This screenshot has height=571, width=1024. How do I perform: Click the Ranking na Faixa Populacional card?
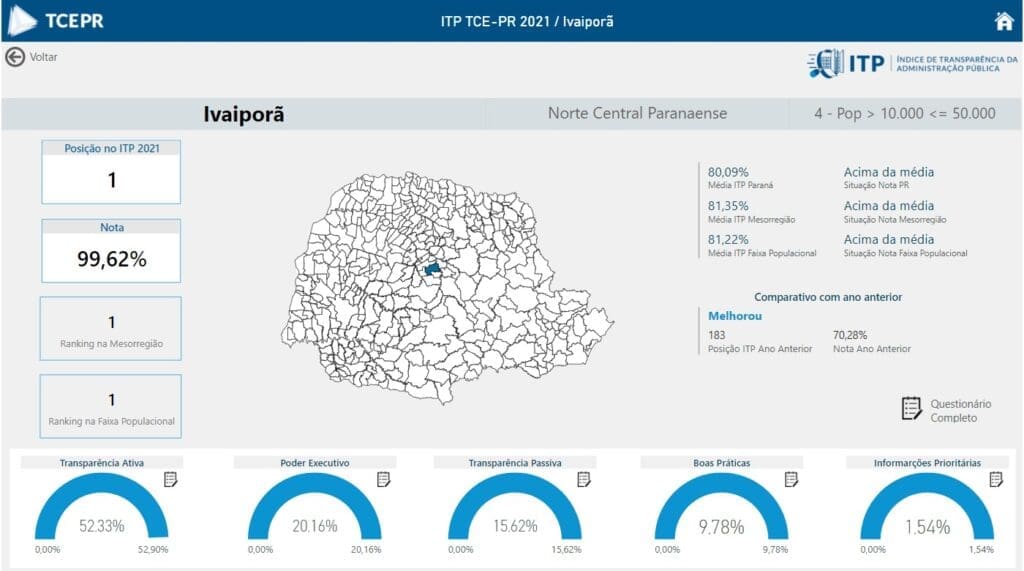(111, 406)
